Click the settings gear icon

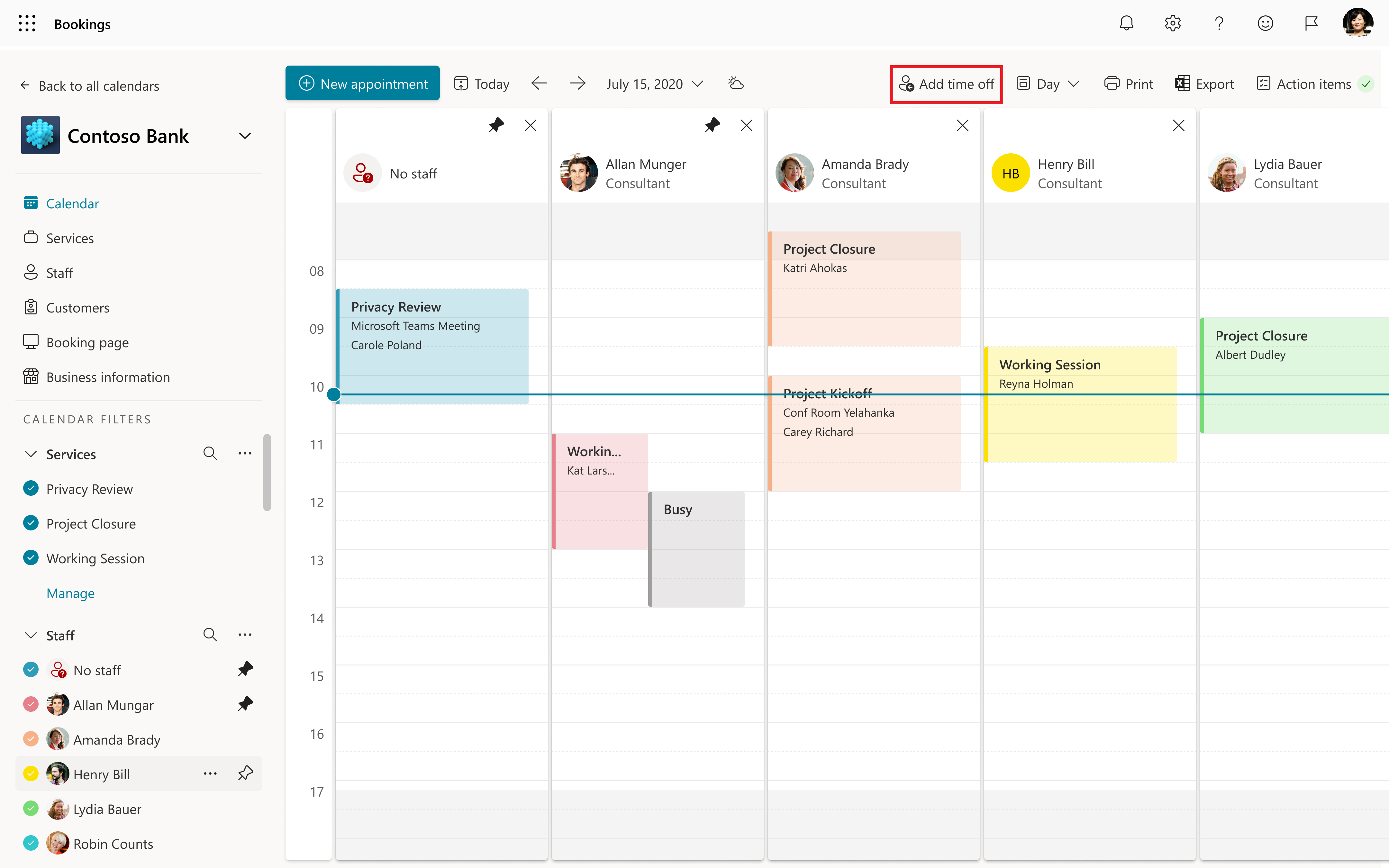point(1173,23)
